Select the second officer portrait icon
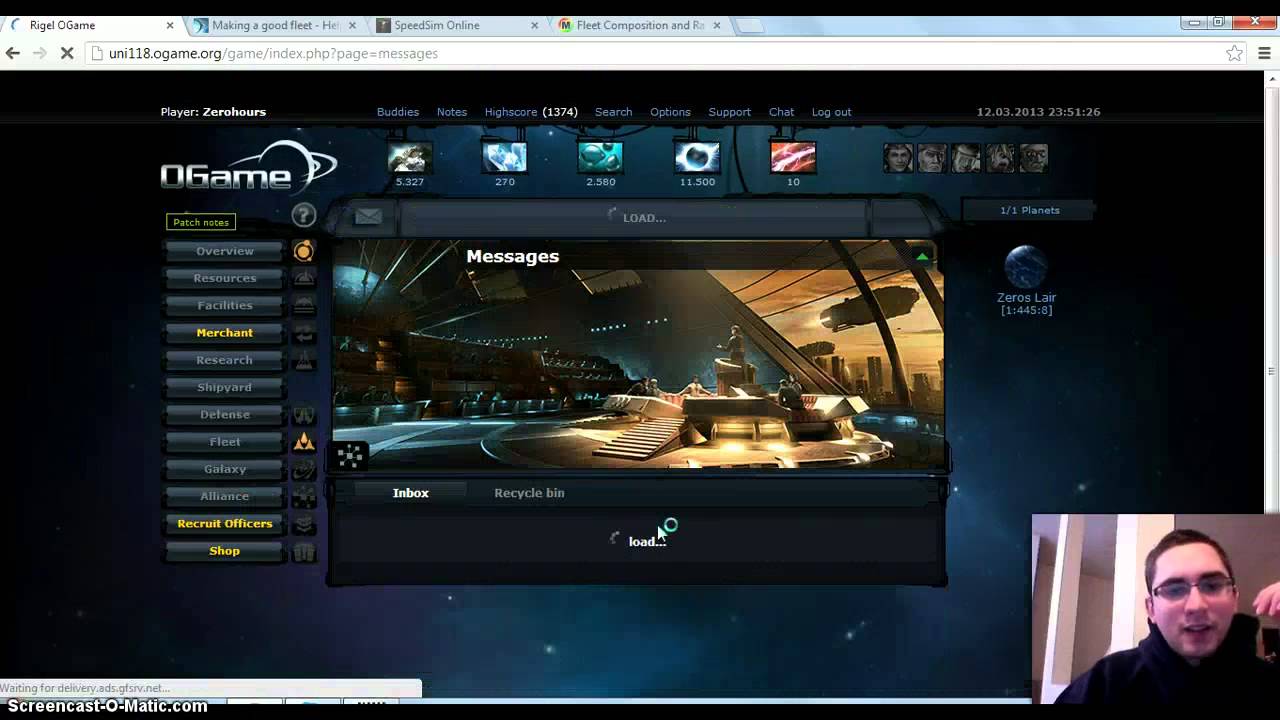 pos(932,158)
